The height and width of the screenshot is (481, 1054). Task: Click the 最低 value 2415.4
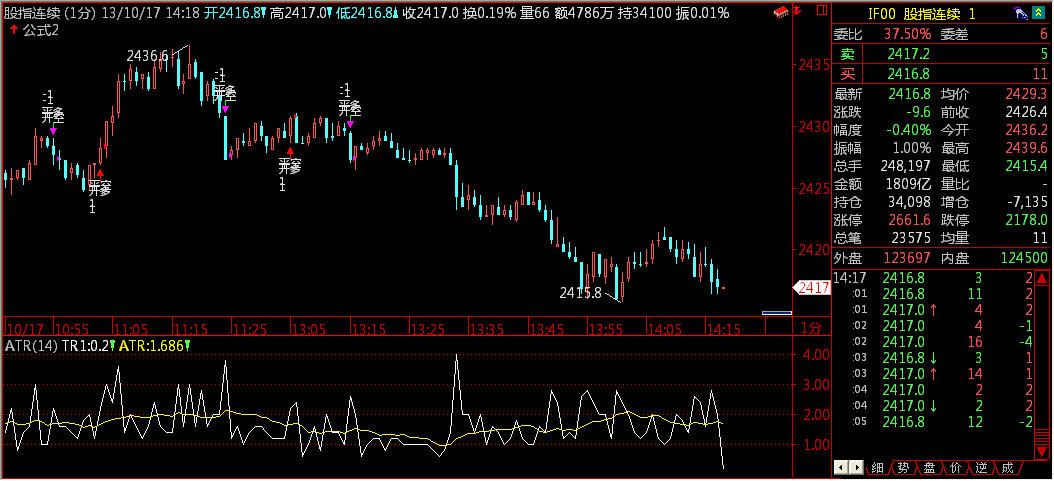pos(1027,165)
